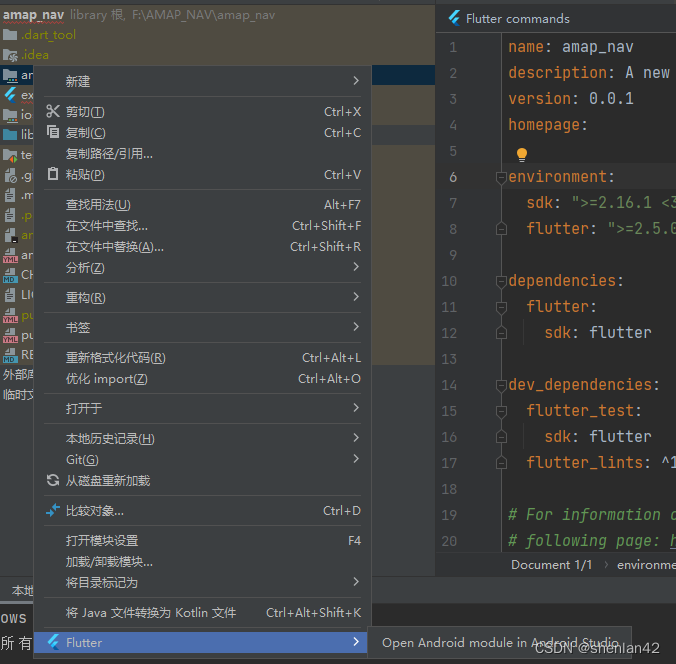Open the 新建 submenu
The width and height of the screenshot is (676, 664).
202,81
